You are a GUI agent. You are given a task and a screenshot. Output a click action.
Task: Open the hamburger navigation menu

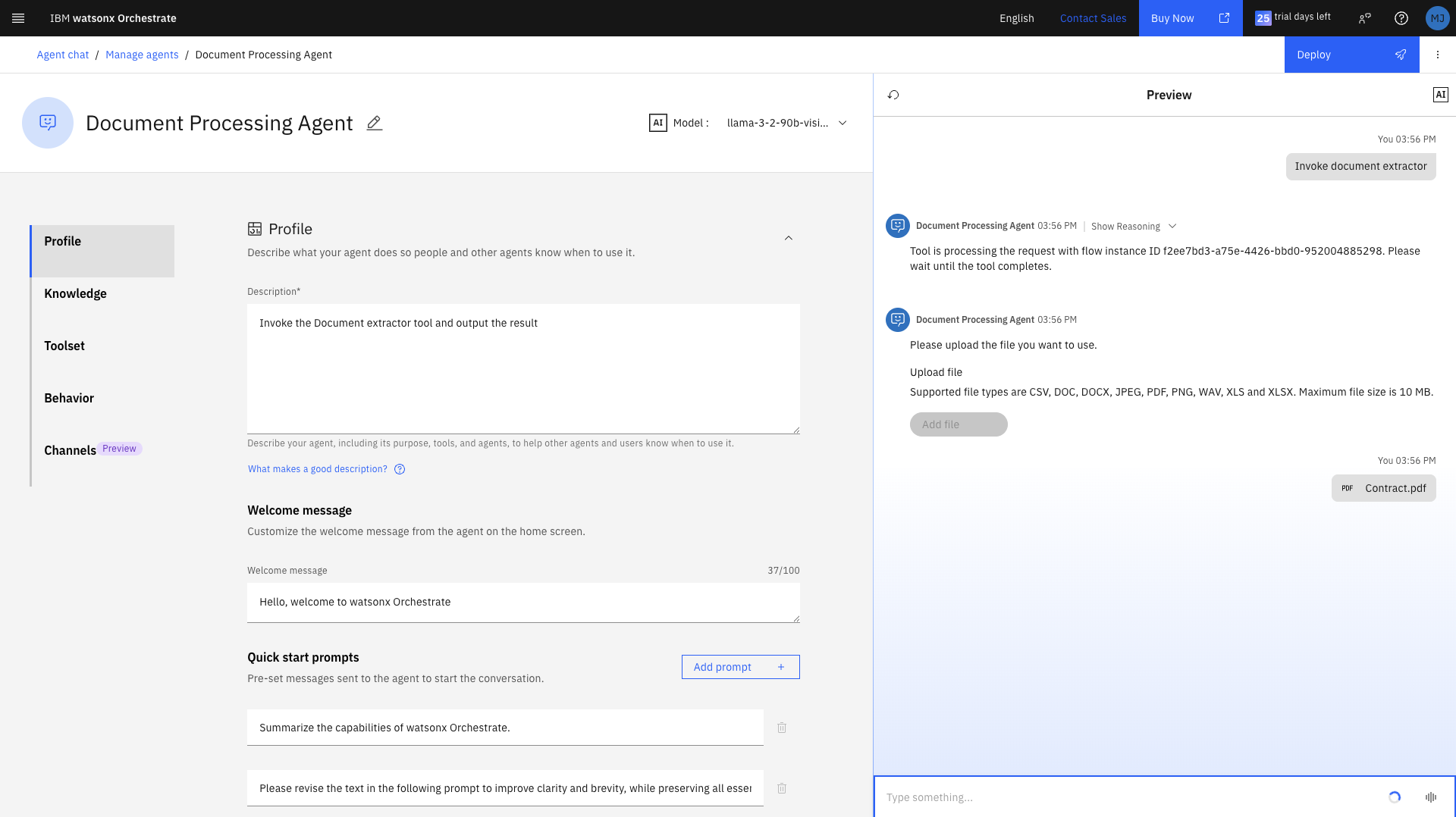18,18
